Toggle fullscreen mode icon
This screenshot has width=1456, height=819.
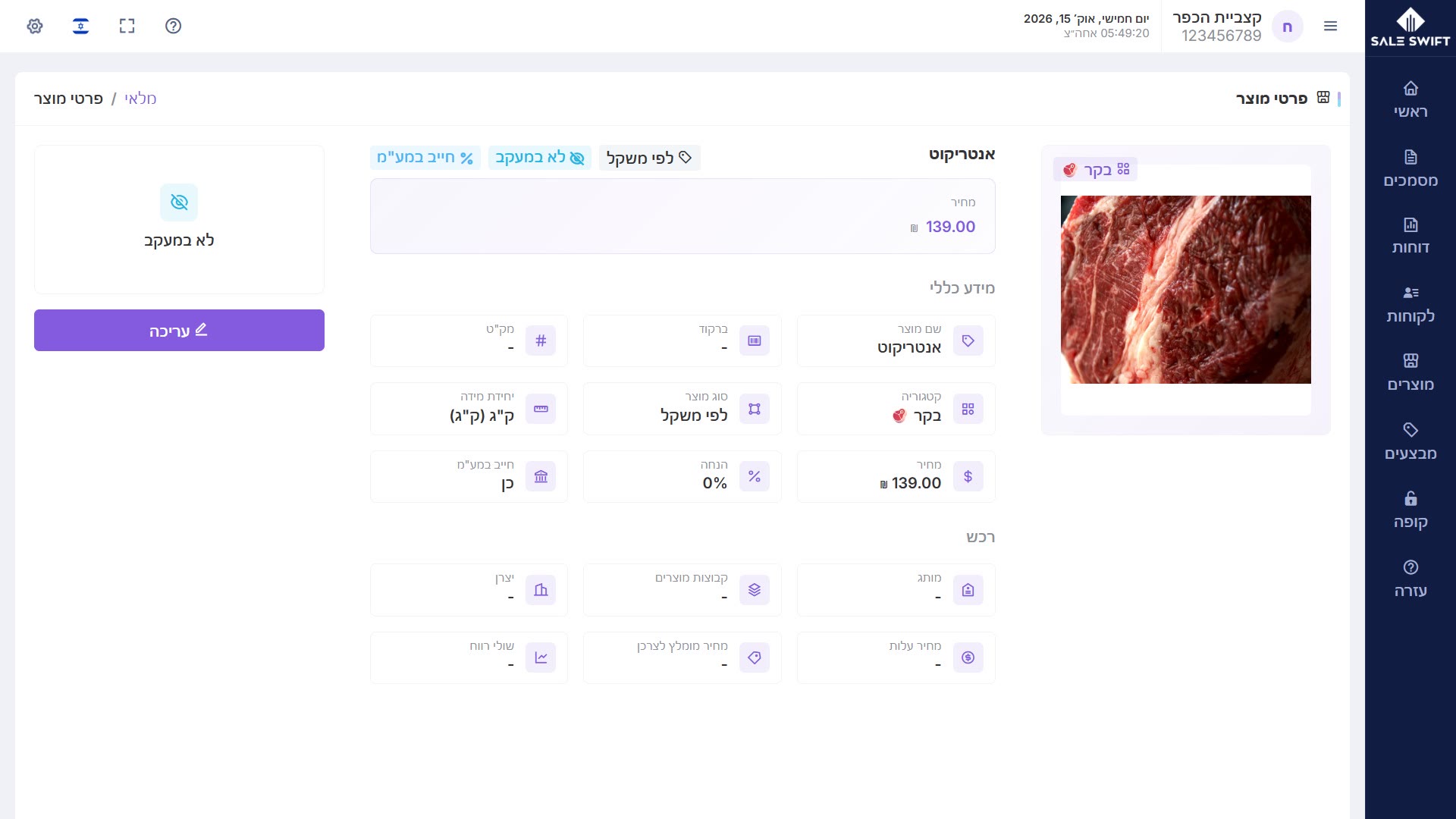point(127,26)
